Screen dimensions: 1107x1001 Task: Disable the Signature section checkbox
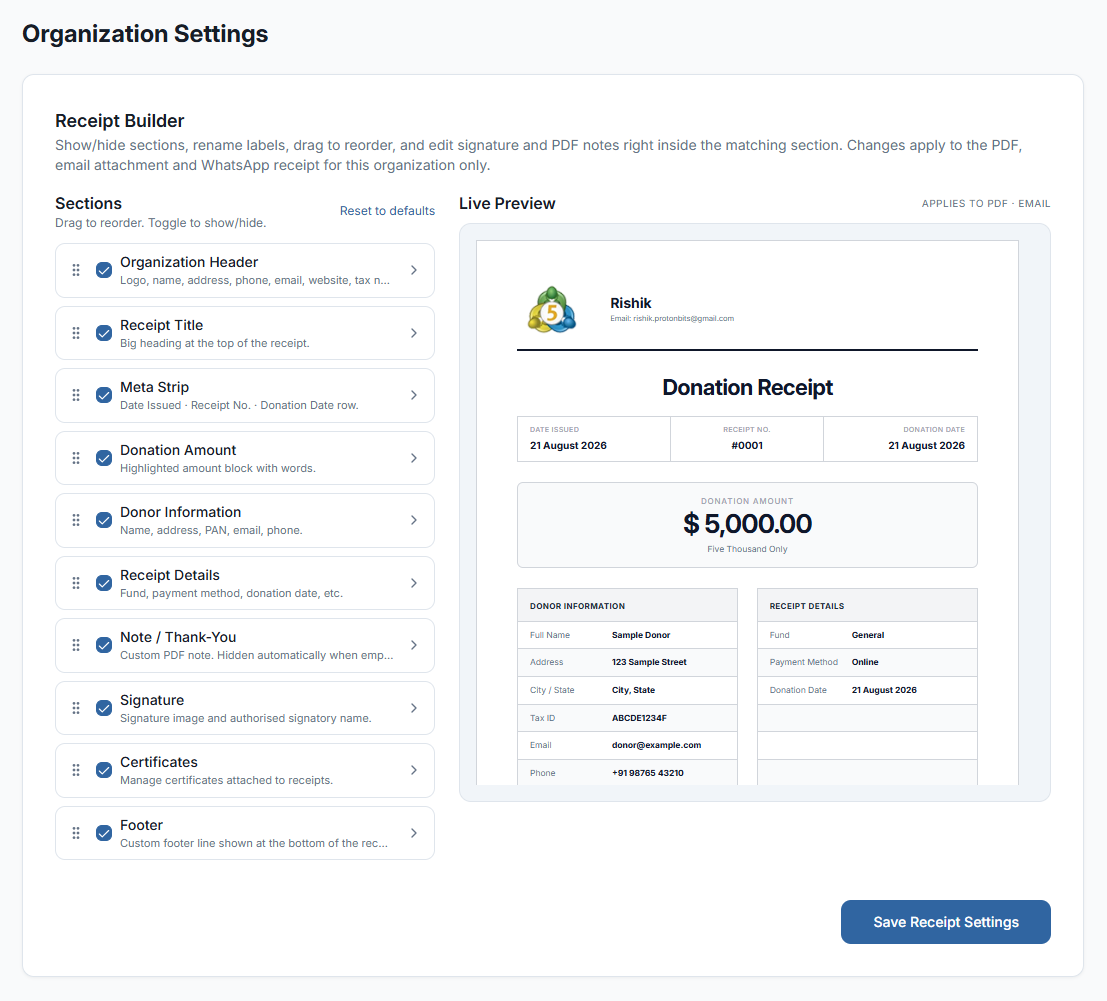(104, 708)
